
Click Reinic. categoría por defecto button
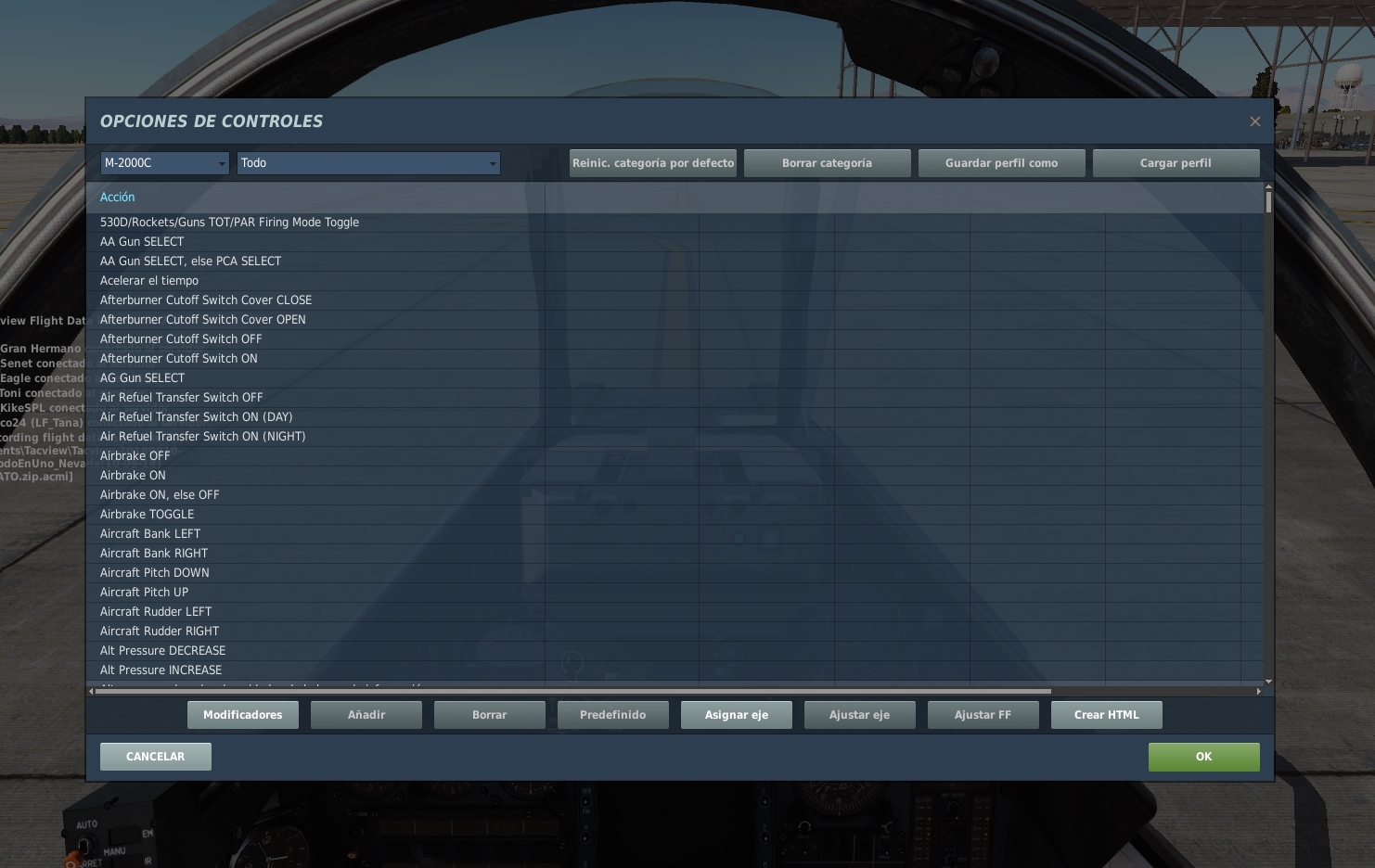point(653,163)
